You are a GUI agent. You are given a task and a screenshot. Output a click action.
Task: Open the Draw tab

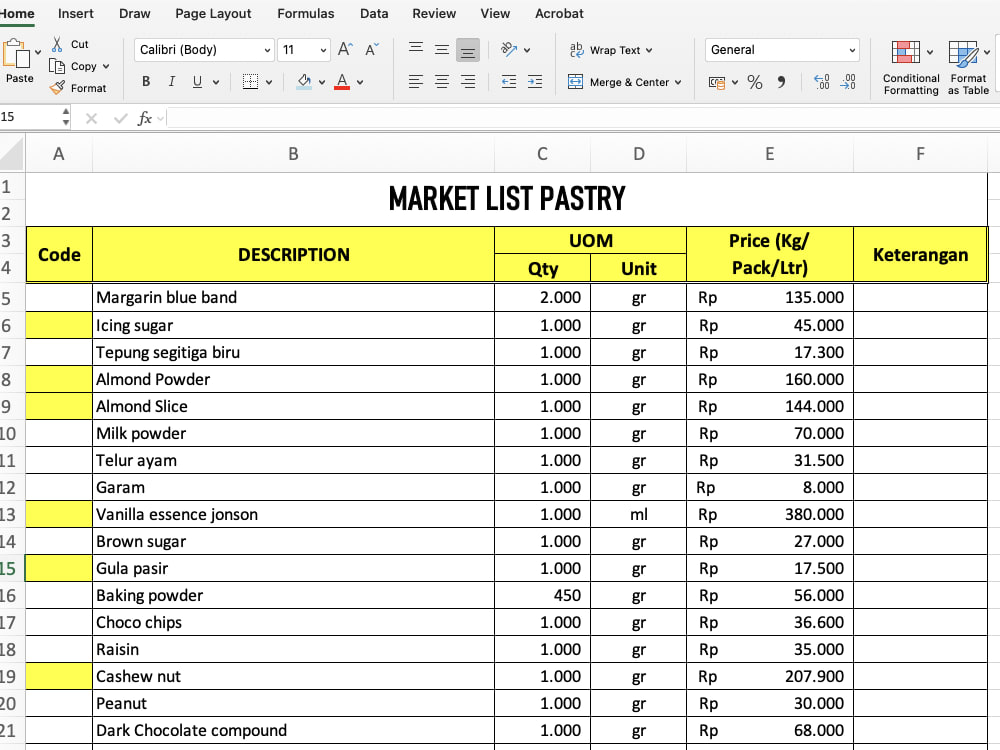[135, 13]
